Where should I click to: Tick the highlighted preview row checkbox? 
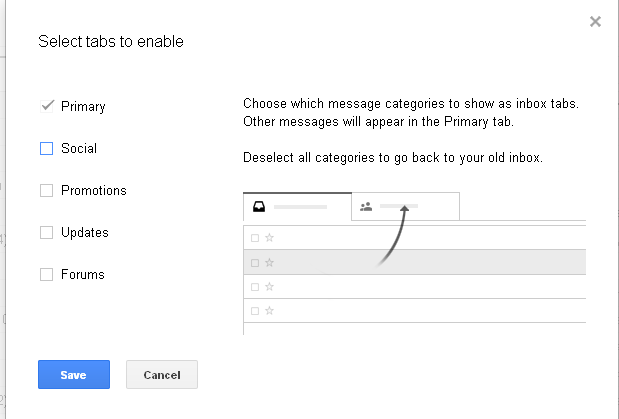255,263
